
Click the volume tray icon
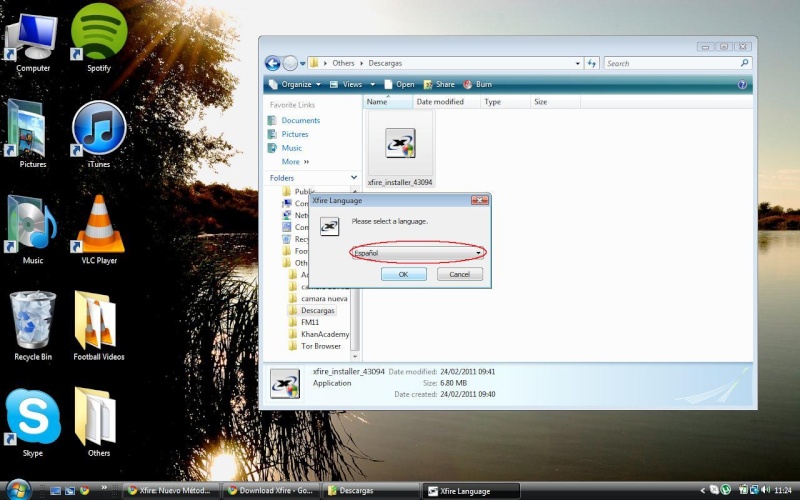[765, 490]
